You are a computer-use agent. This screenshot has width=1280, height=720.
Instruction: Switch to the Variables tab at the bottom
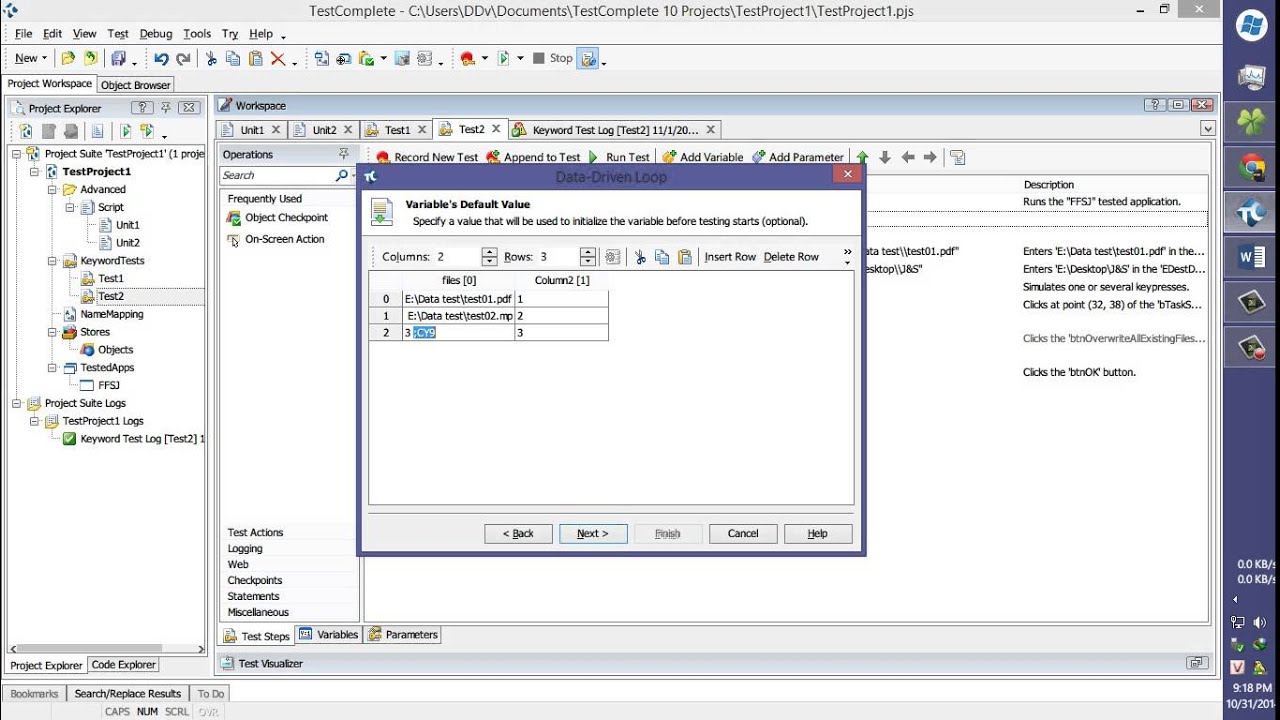click(x=328, y=635)
